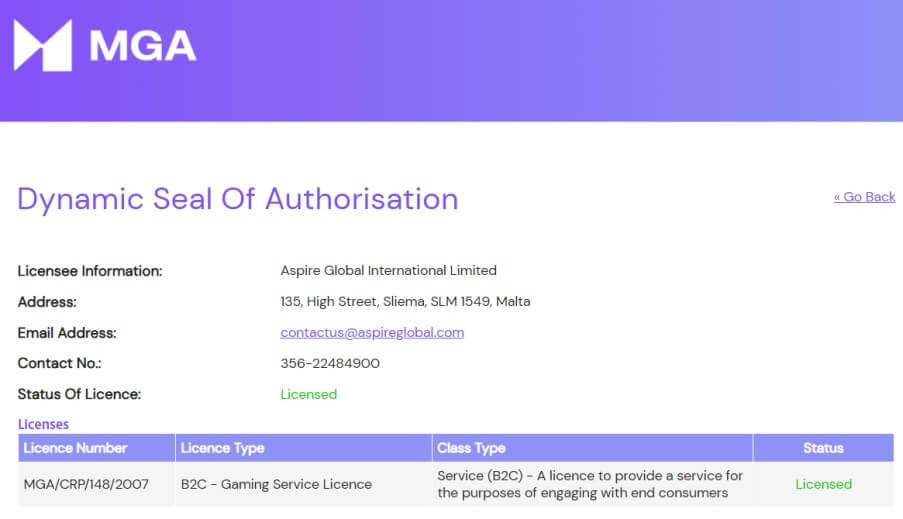Click the Sliema High Street address text

[405, 301]
